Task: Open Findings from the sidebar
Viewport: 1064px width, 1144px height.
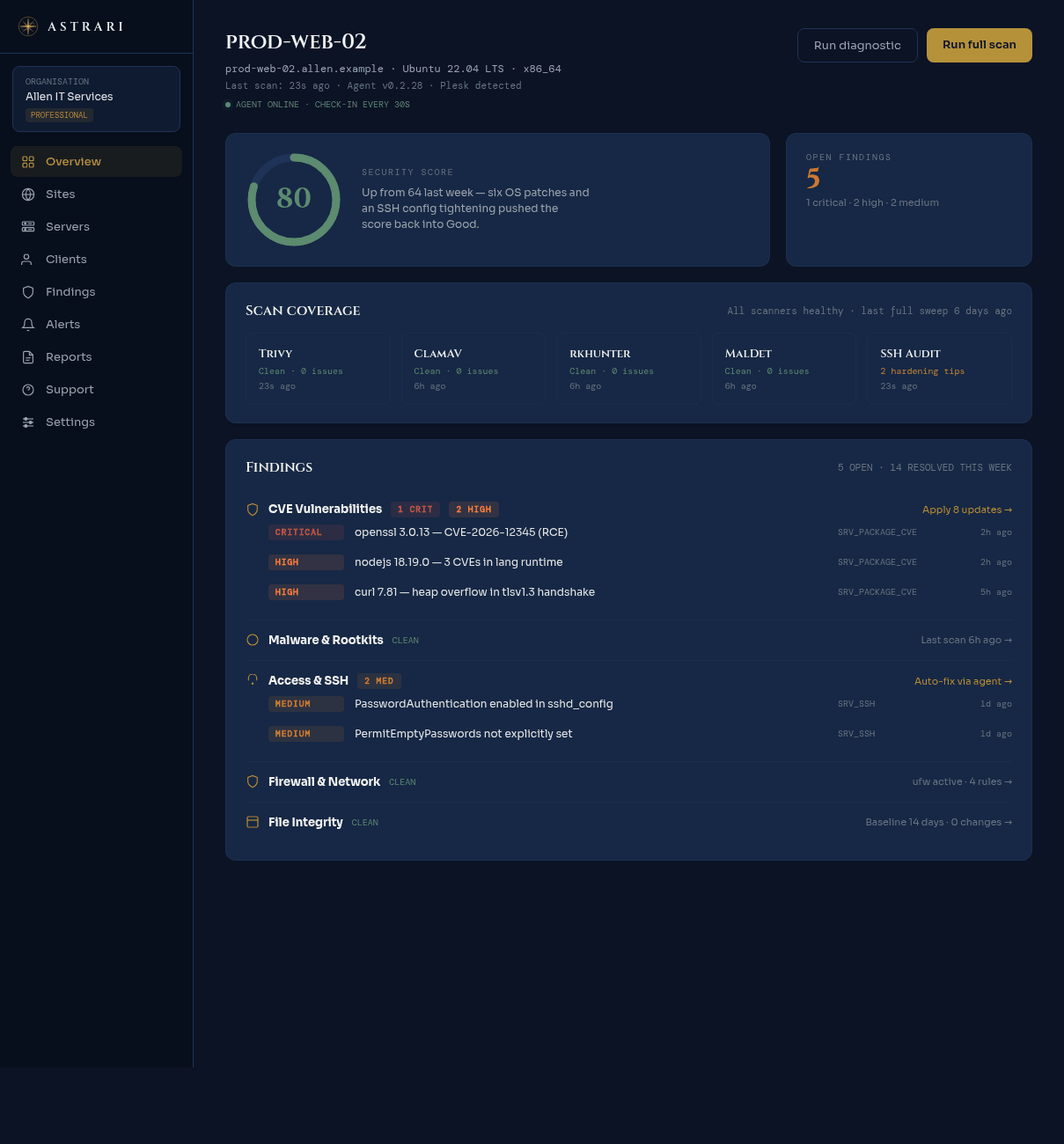Action: pyautogui.click(x=96, y=292)
